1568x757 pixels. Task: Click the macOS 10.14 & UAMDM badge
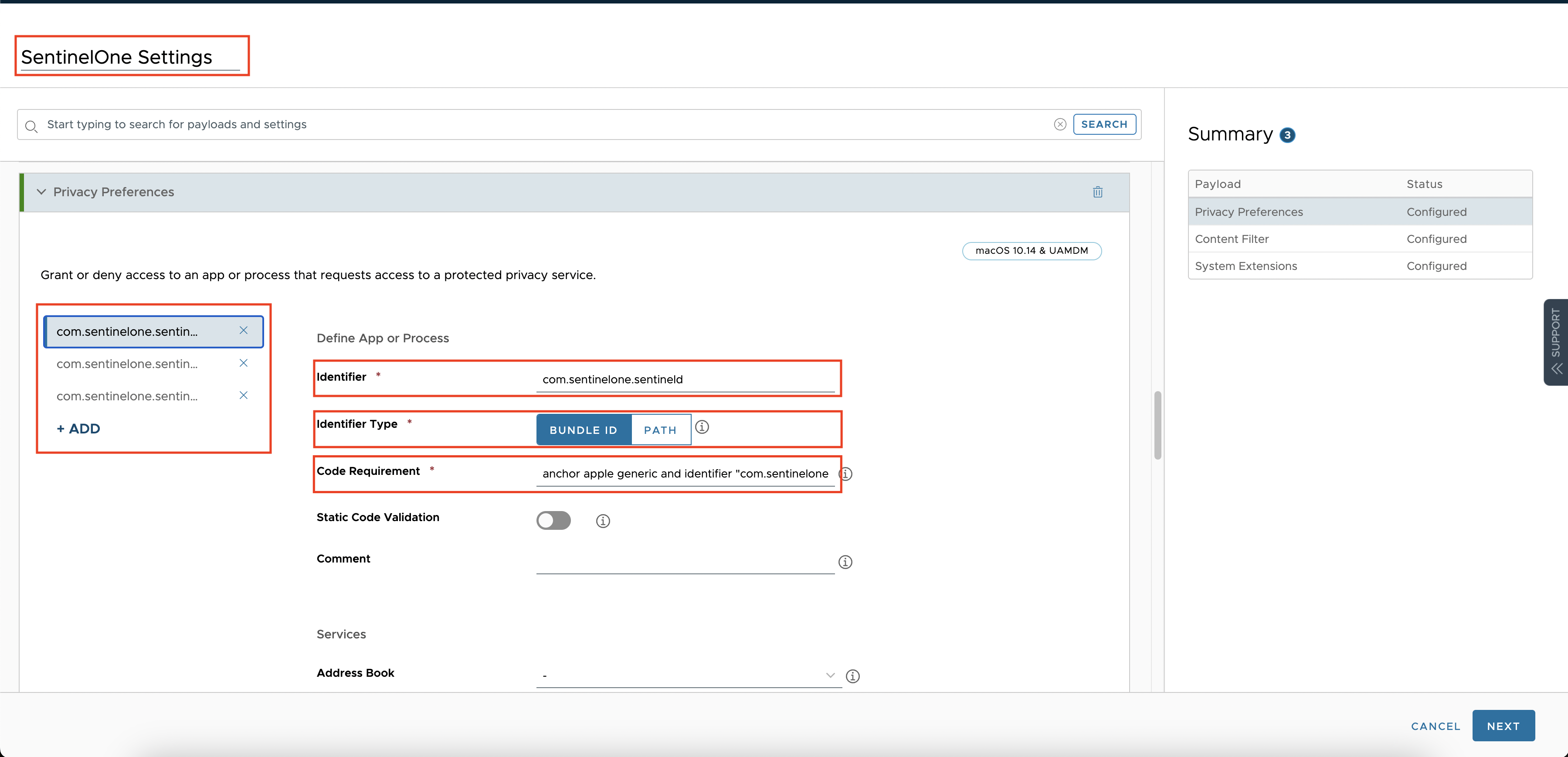coord(1031,251)
